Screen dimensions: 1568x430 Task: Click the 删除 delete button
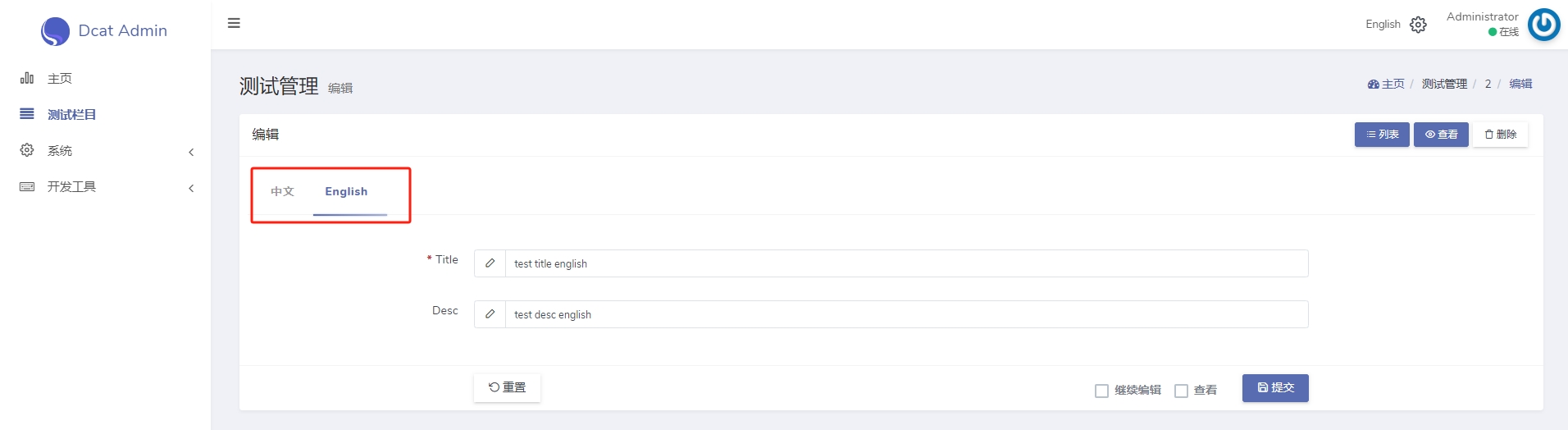(x=1500, y=135)
